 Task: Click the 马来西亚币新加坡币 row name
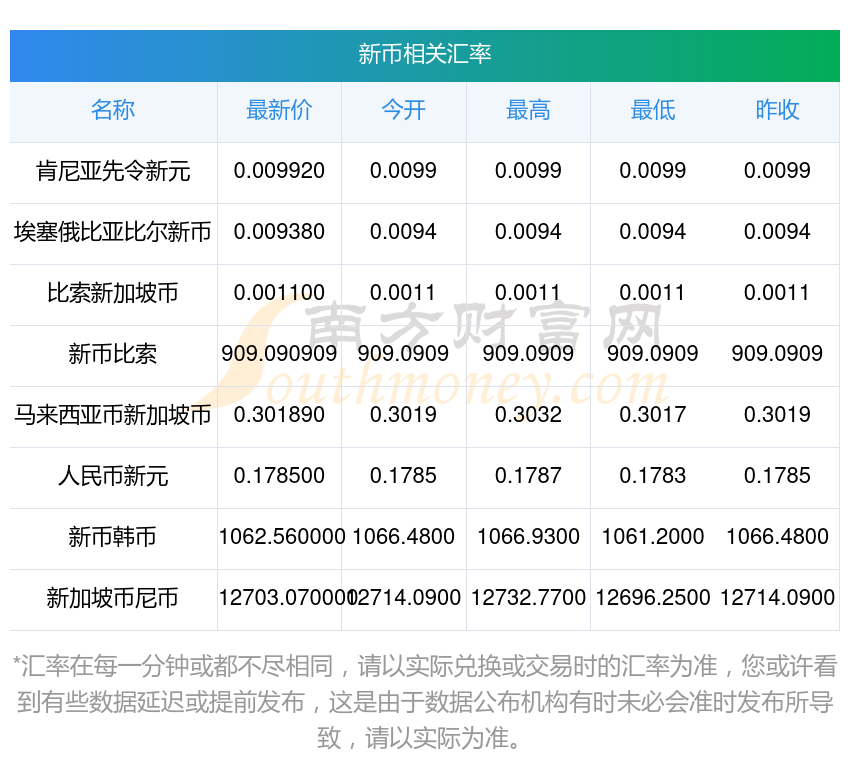coord(113,415)
